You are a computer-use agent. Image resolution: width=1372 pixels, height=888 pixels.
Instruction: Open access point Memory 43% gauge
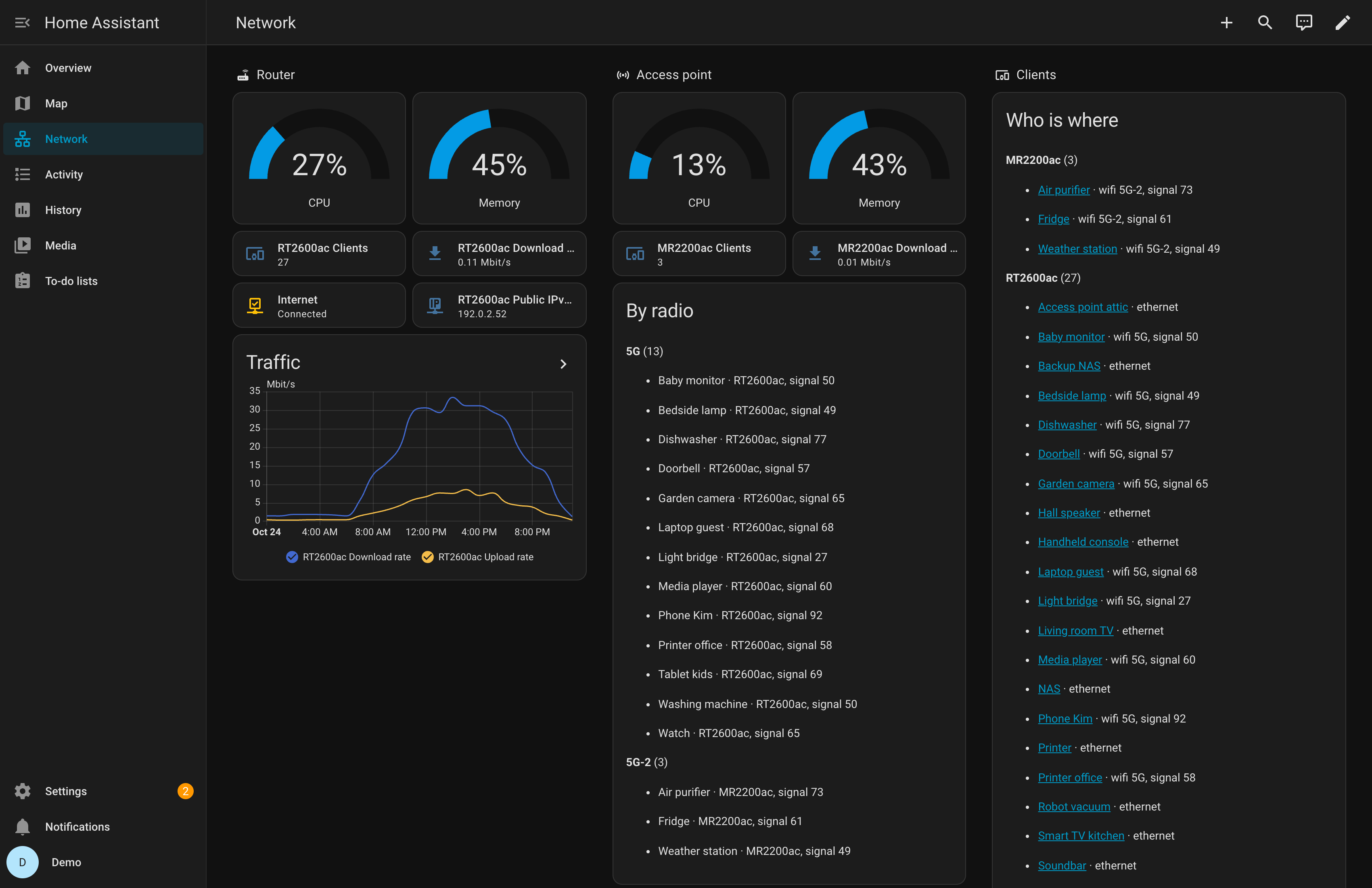(878, 158)
